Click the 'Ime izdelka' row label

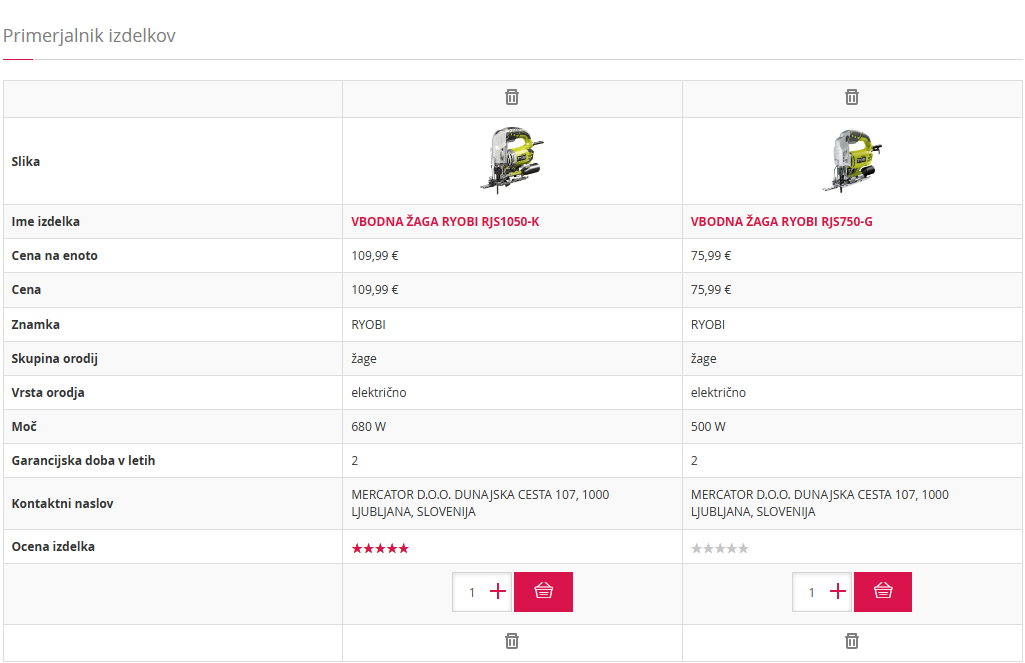(x=45, y=222)
